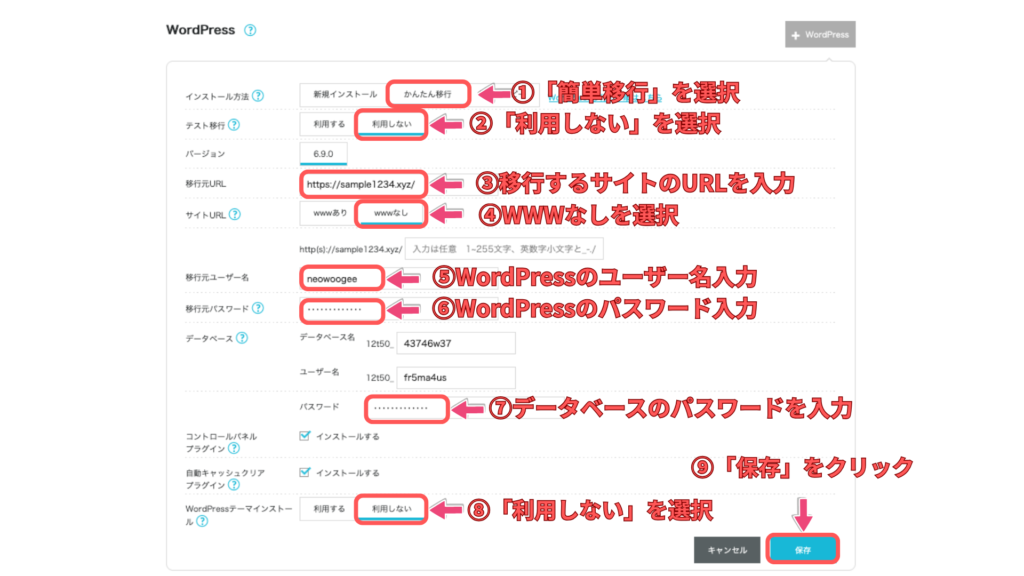The height and width of the screenshot is (576, 1024).
Task: Open help for コントロールパネルプラグイン
Action: [x=233, y=451]
